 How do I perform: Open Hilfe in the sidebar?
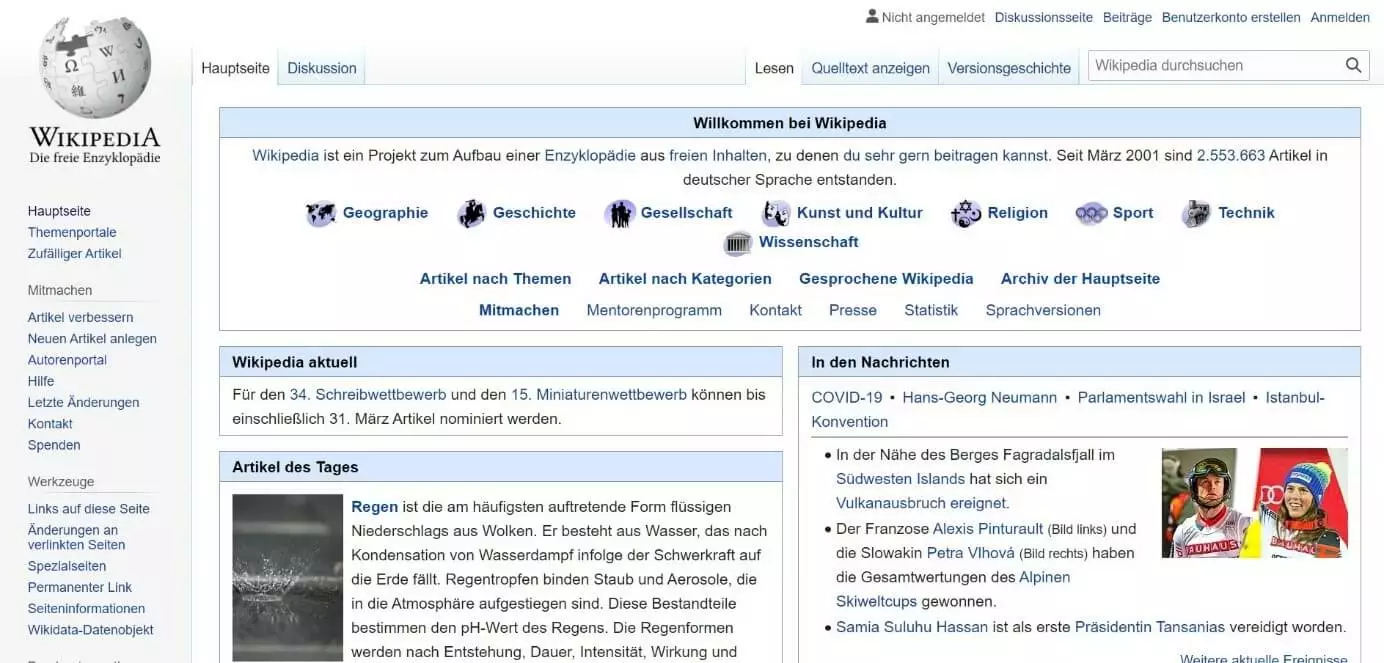(x=41, y=381)
